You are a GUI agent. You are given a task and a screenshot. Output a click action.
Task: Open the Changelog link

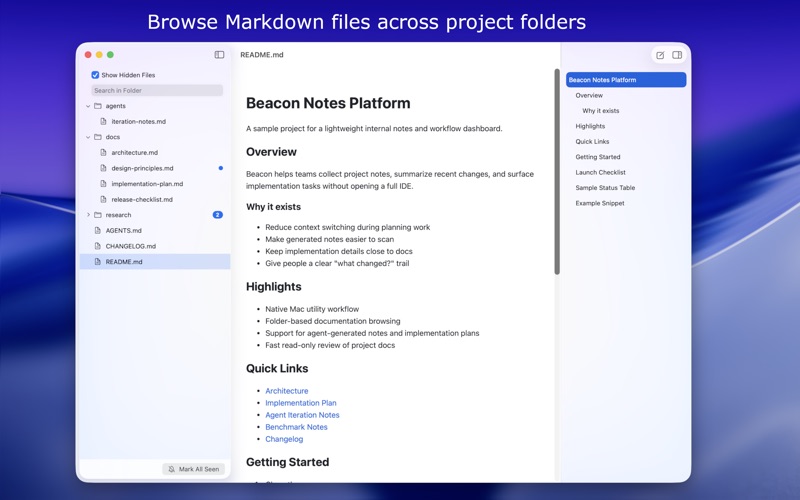284,439
